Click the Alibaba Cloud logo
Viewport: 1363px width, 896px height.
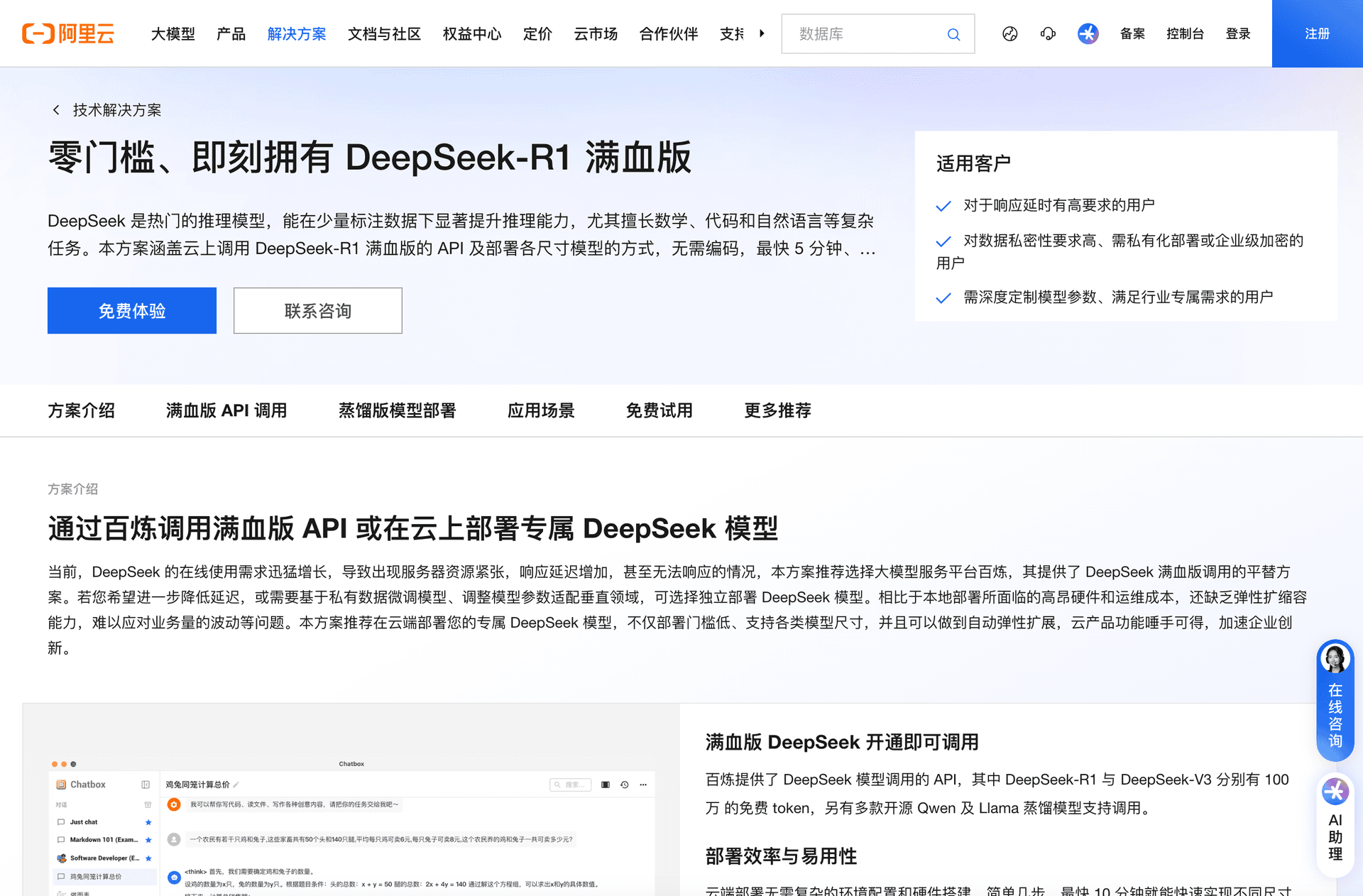pyautogui.click(x=68, y=33)
